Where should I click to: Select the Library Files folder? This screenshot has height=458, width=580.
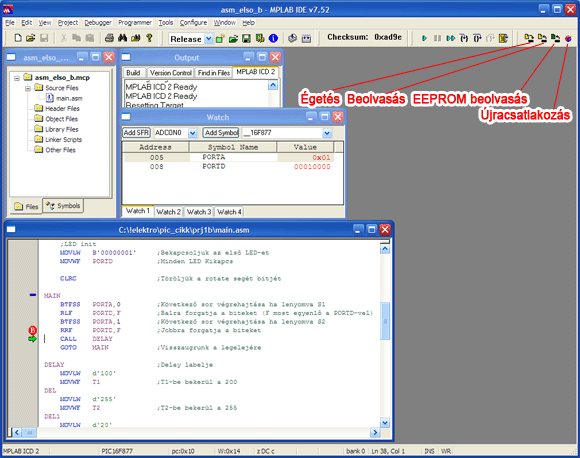pos(57,129)
